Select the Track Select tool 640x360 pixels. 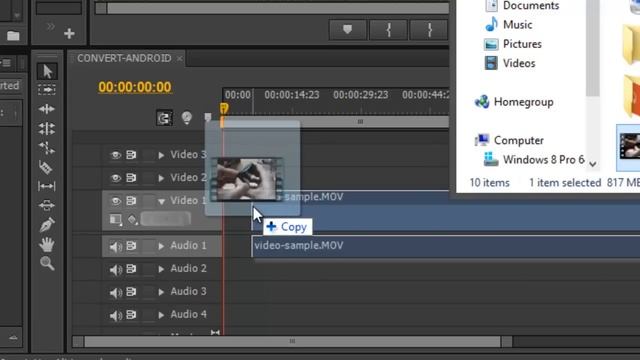tap(47, 89)
